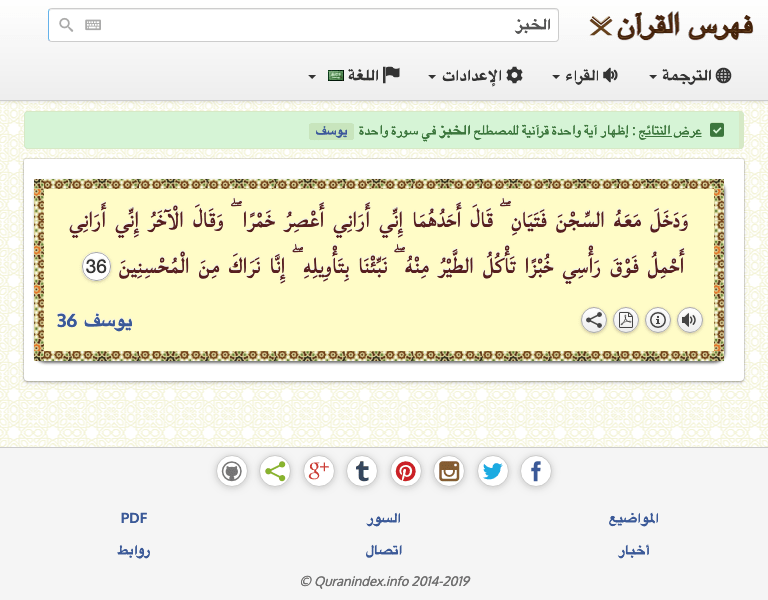Click the speaker icon beside القراء
The image size is (768, 600).
(610, 75)
